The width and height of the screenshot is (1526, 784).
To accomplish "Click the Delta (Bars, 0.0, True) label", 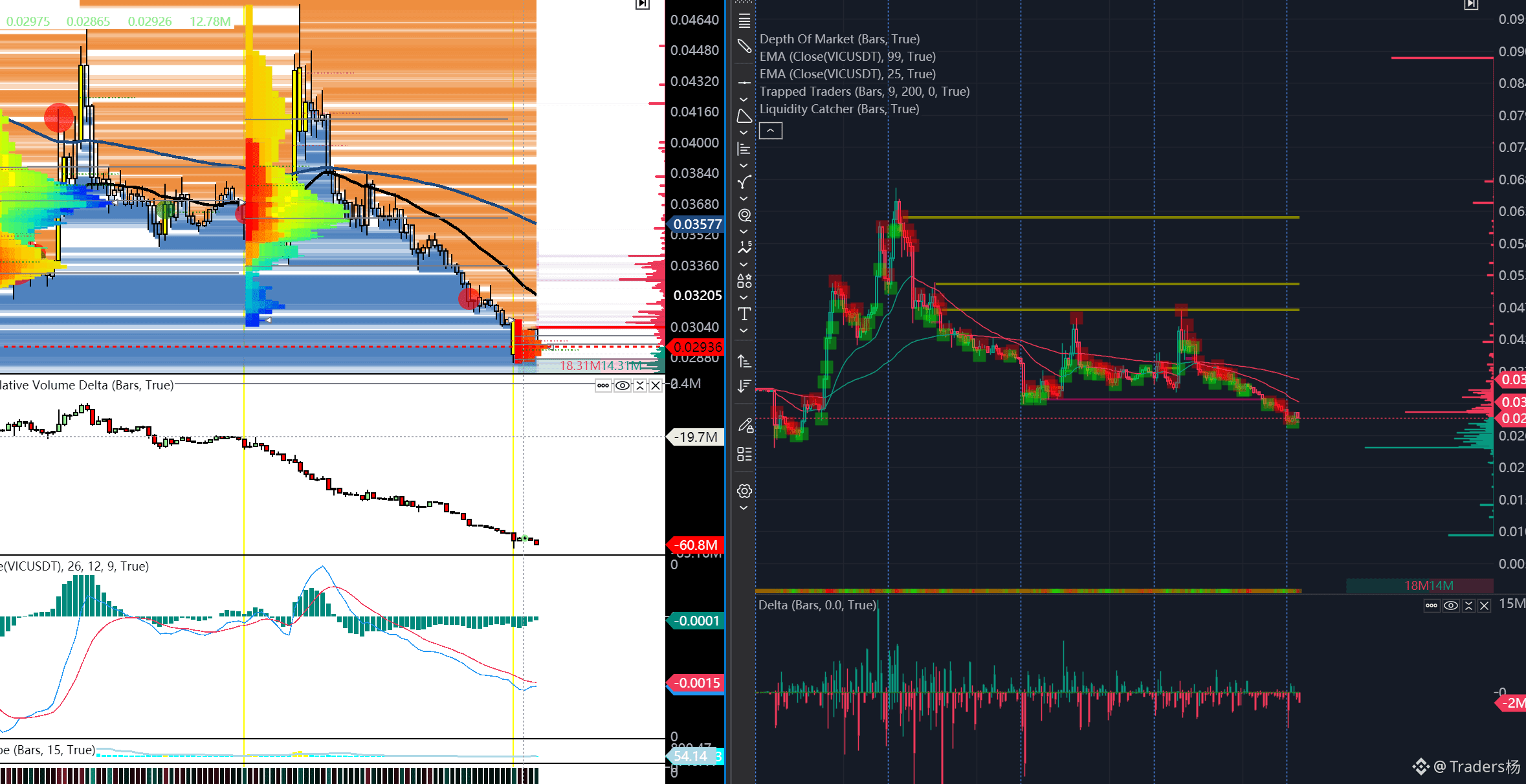I will (817, 605).
